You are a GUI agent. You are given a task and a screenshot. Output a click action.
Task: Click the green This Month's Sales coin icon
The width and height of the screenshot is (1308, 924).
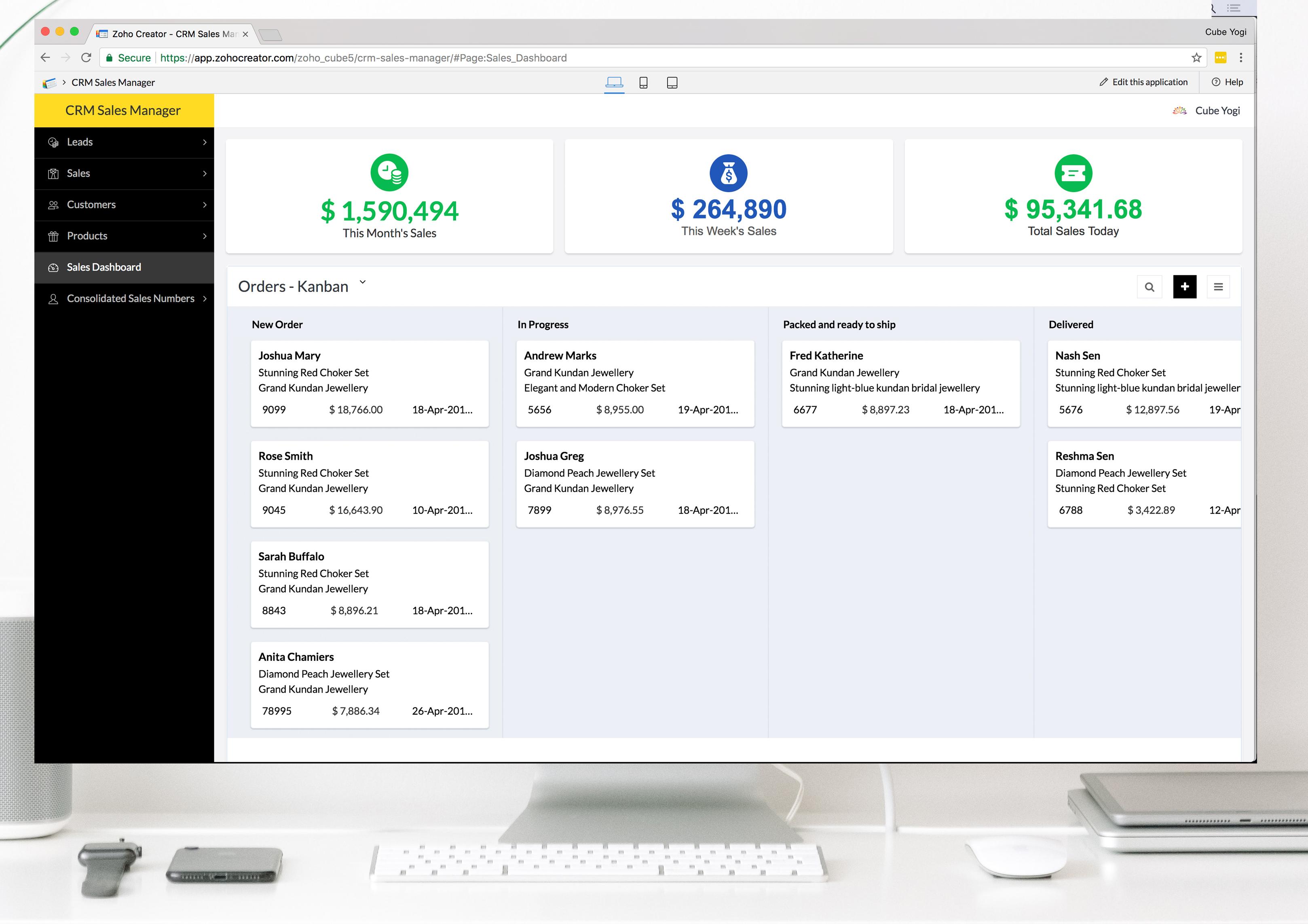(x=390, y=173)
